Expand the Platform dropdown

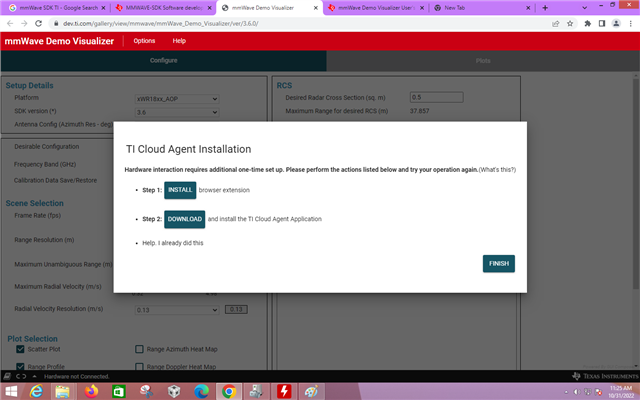click(177, 99)
